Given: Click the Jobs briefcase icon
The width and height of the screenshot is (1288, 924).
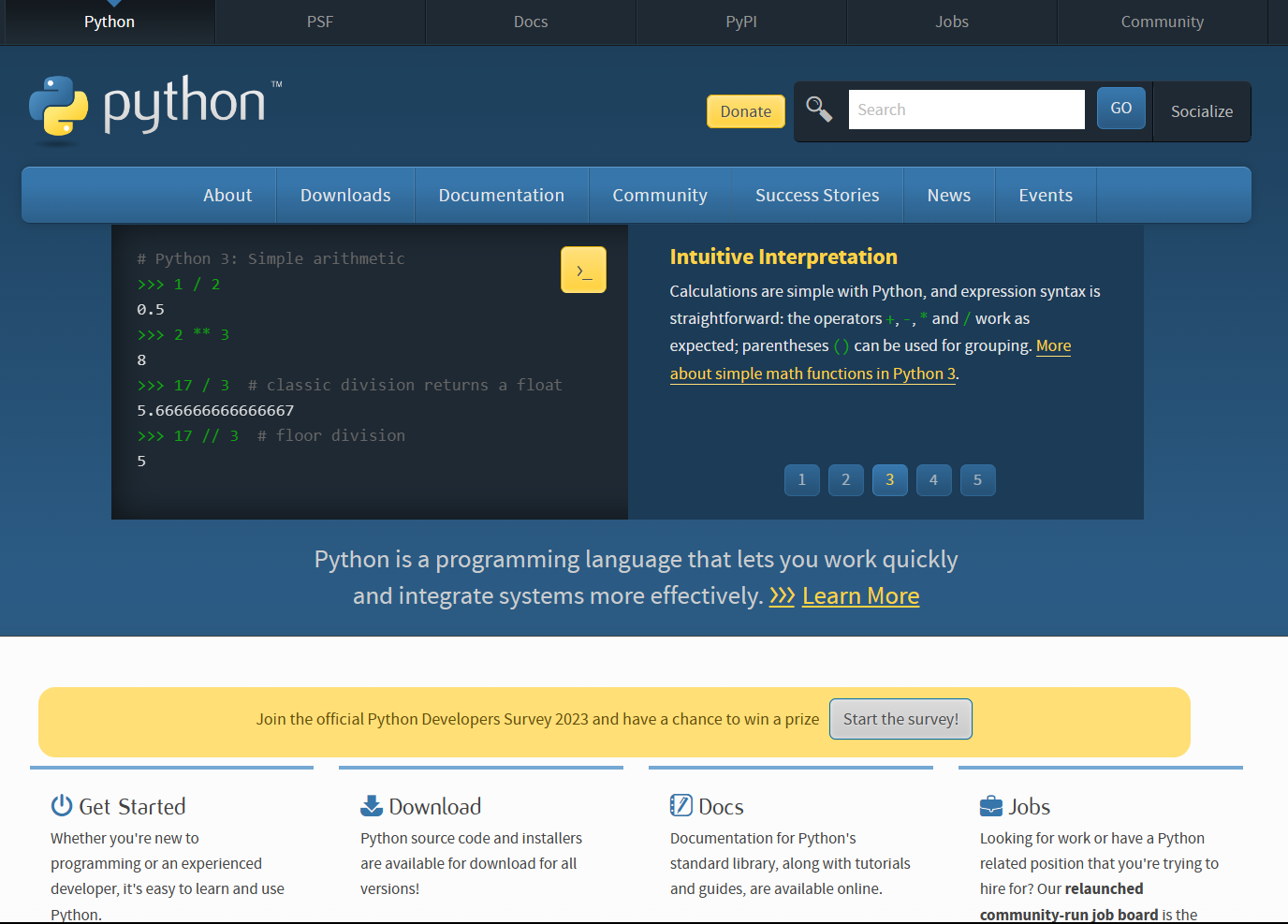Looking at the screenshot, I should (991, 806).
